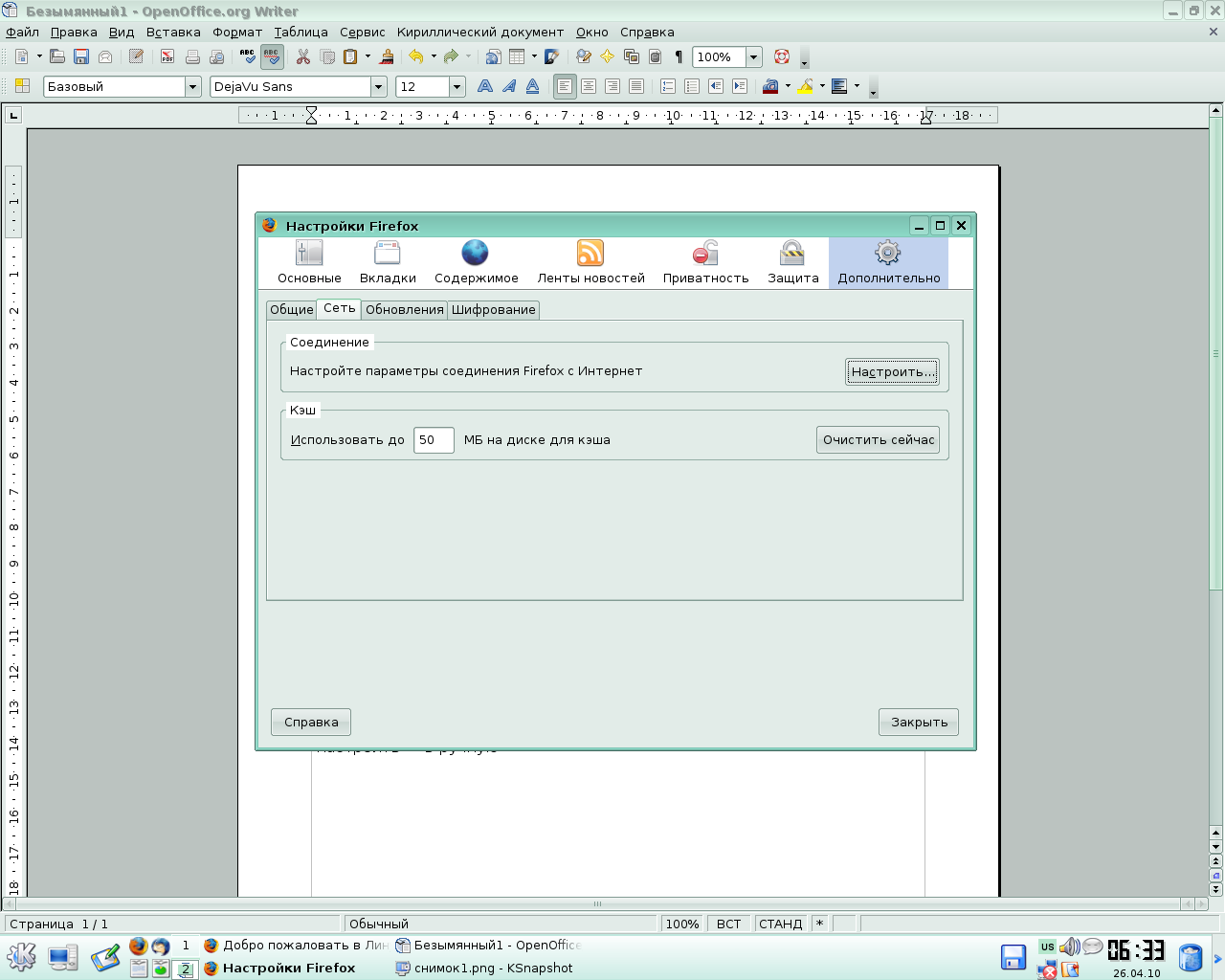Click the Настроить... connection button
Image resolution: width=1225 pixels, height=980 pixels.
click(892, 371)
